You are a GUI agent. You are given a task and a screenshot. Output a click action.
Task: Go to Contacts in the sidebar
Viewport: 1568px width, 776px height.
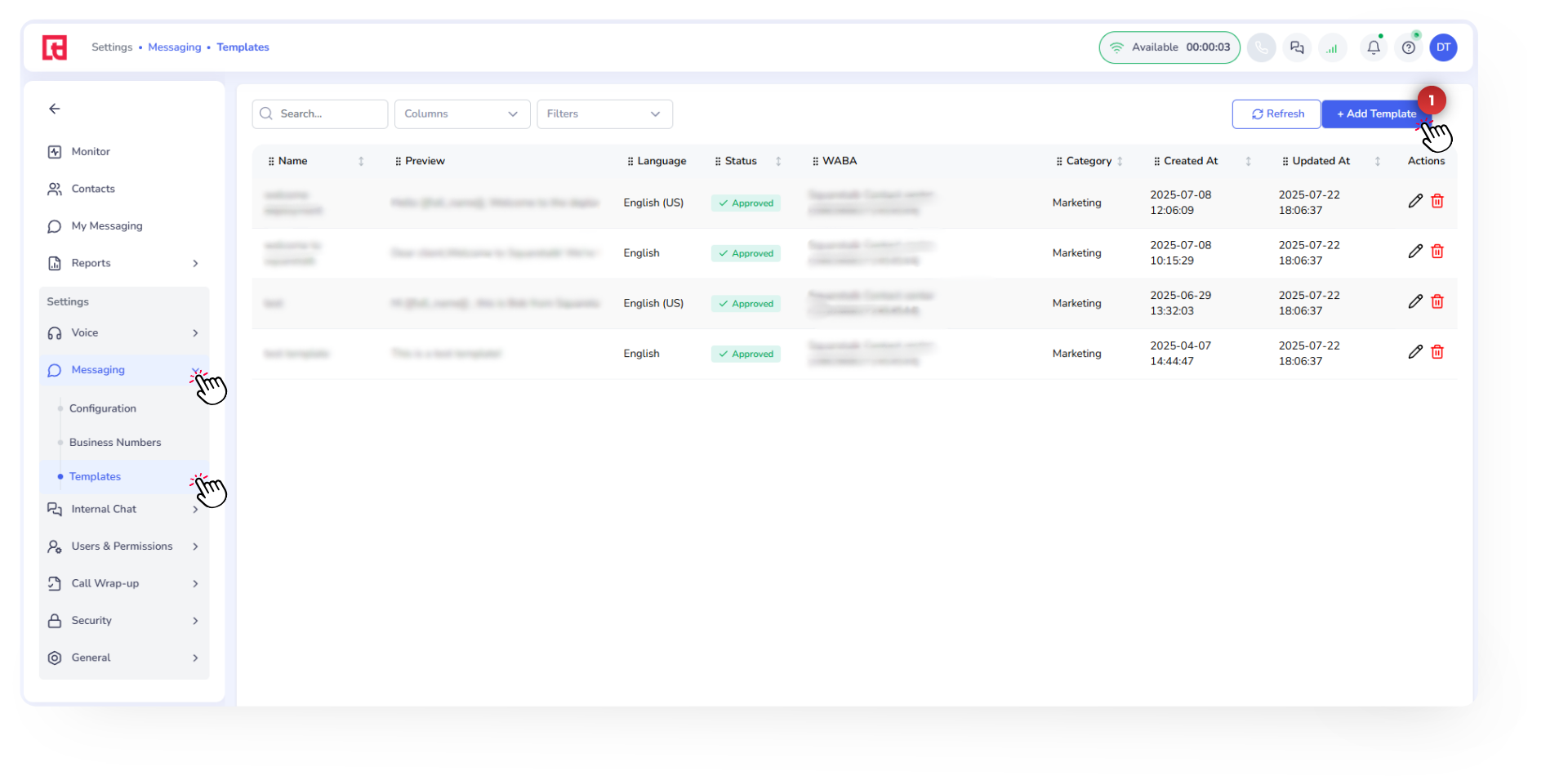tap(93, 189)
